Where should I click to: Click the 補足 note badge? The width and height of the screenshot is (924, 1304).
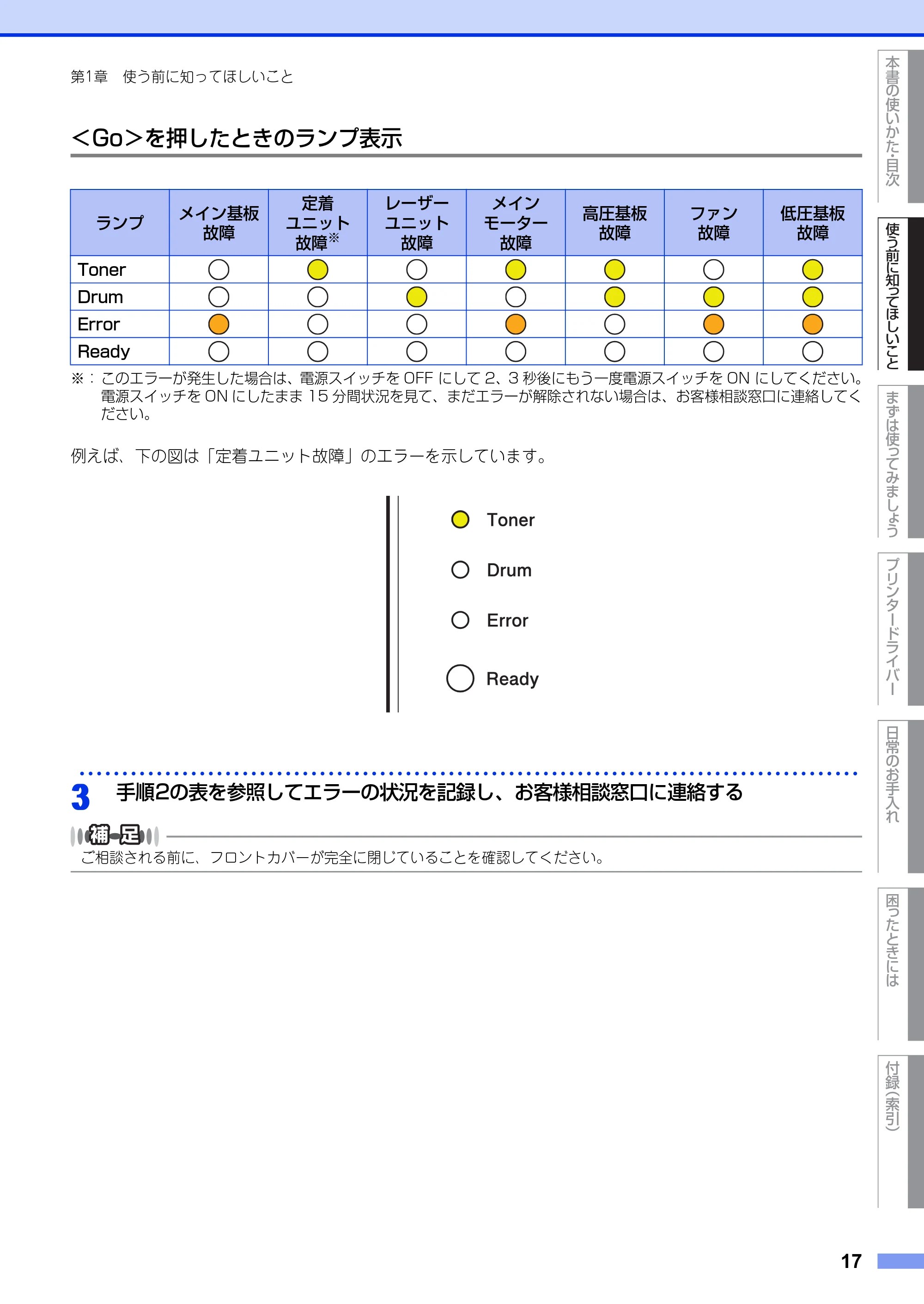click(115, 835)
